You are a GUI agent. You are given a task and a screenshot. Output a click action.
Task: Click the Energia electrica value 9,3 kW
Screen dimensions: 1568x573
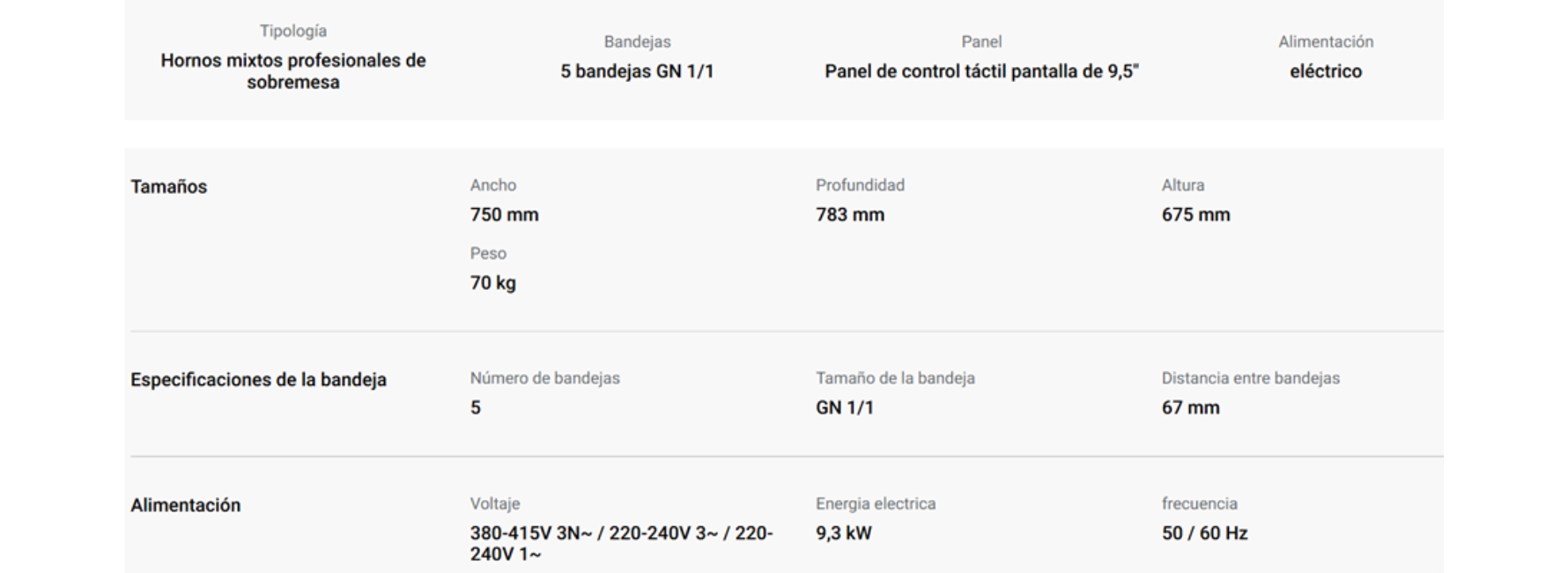843,533
